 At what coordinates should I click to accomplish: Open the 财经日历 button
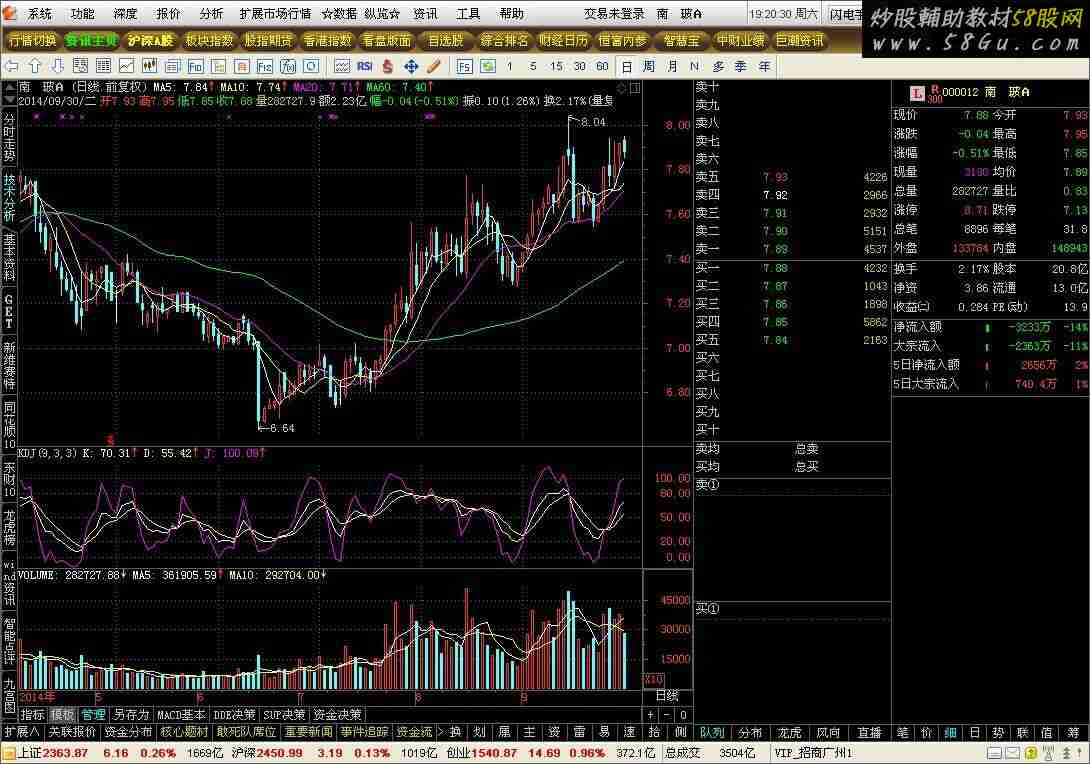(564, 40)
